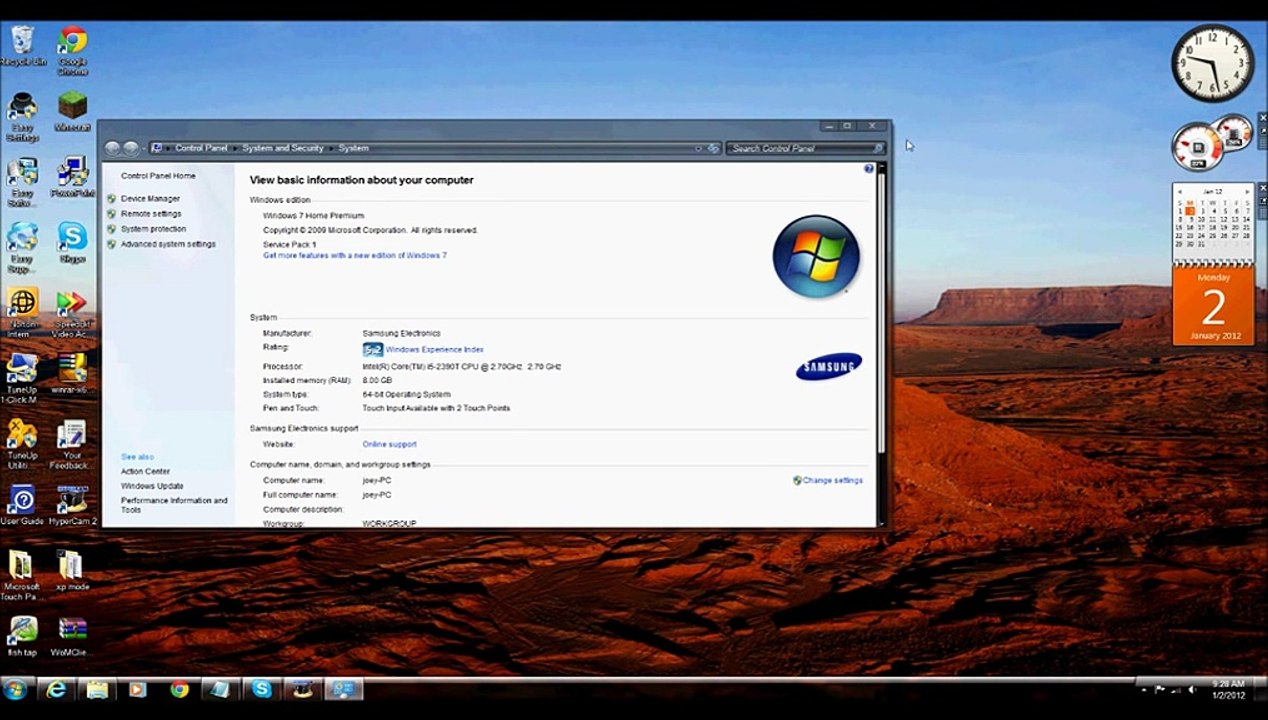1268x720 pixels.
Task: Open Performance Information and Tools
Action: click(x=174, y=505)
